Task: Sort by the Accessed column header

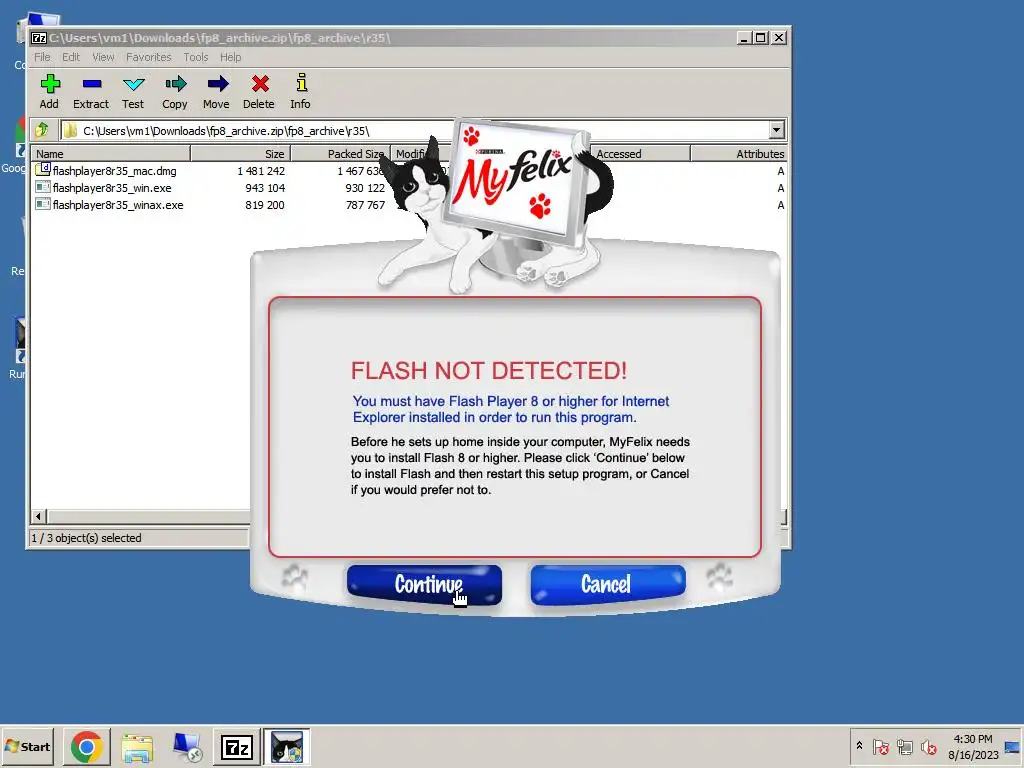Action: [640, 153]
